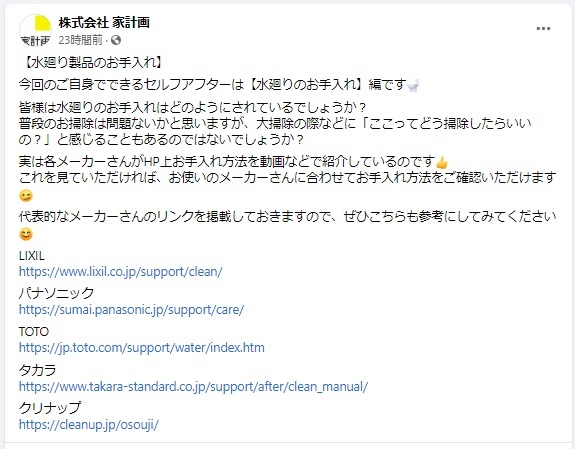Open the 23時間前 timestamp link
Image resolution: width=575 pixels, height=449 pixels.
[x=81, y=40]
